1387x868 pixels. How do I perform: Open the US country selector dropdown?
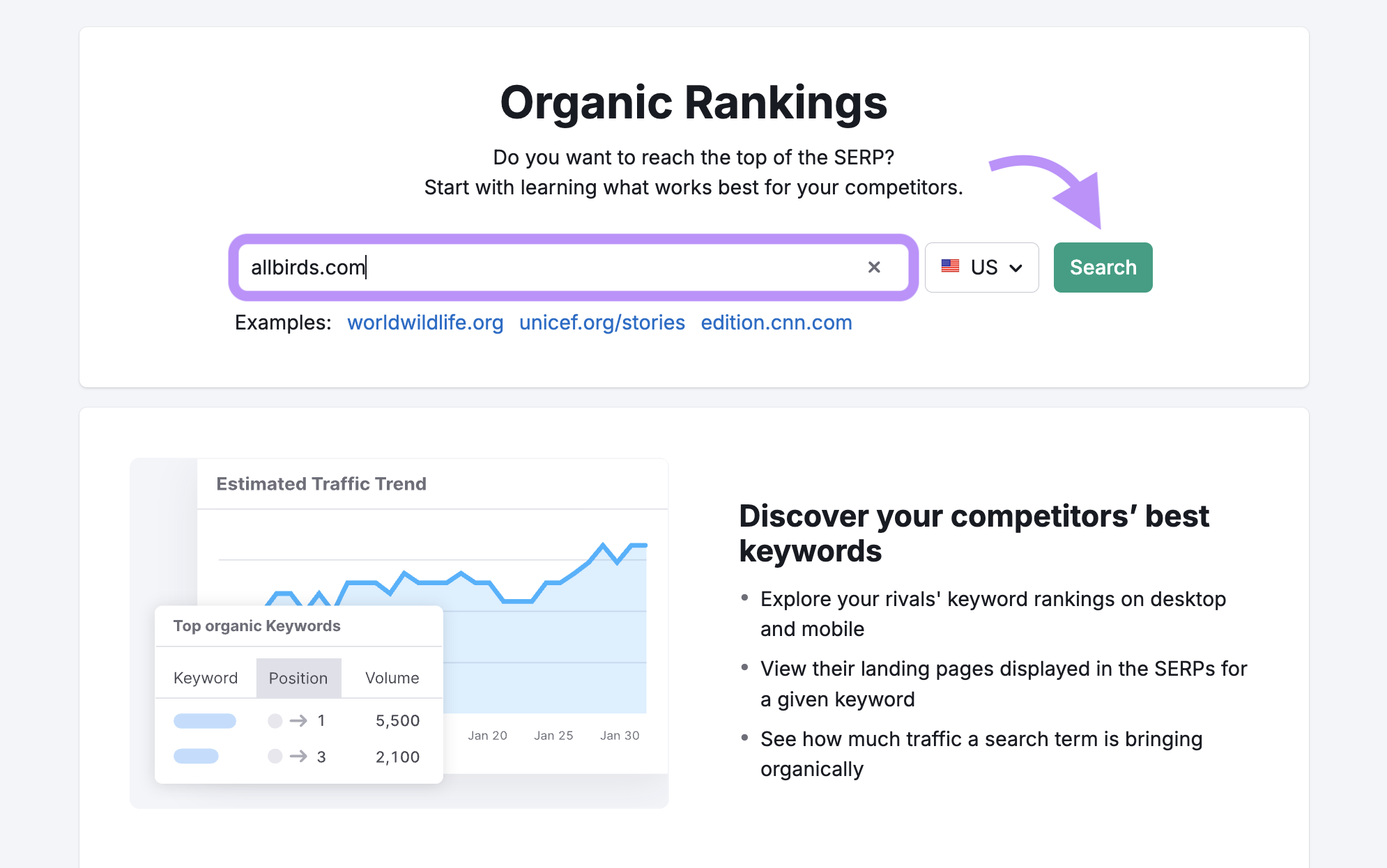pos(981,267)
